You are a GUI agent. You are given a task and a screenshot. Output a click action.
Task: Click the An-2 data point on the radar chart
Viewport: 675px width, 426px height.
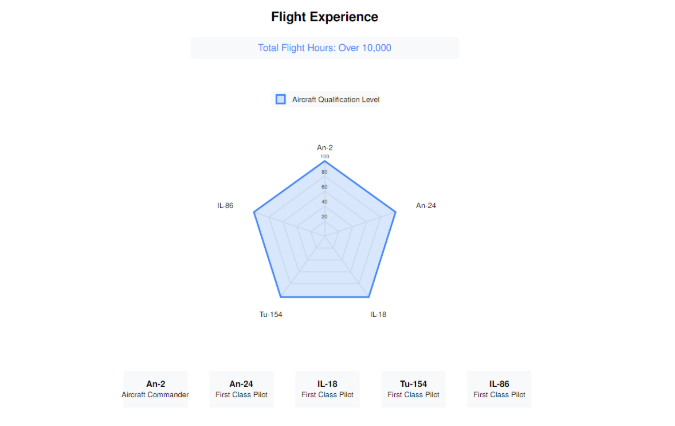click(x=325, y=161)
